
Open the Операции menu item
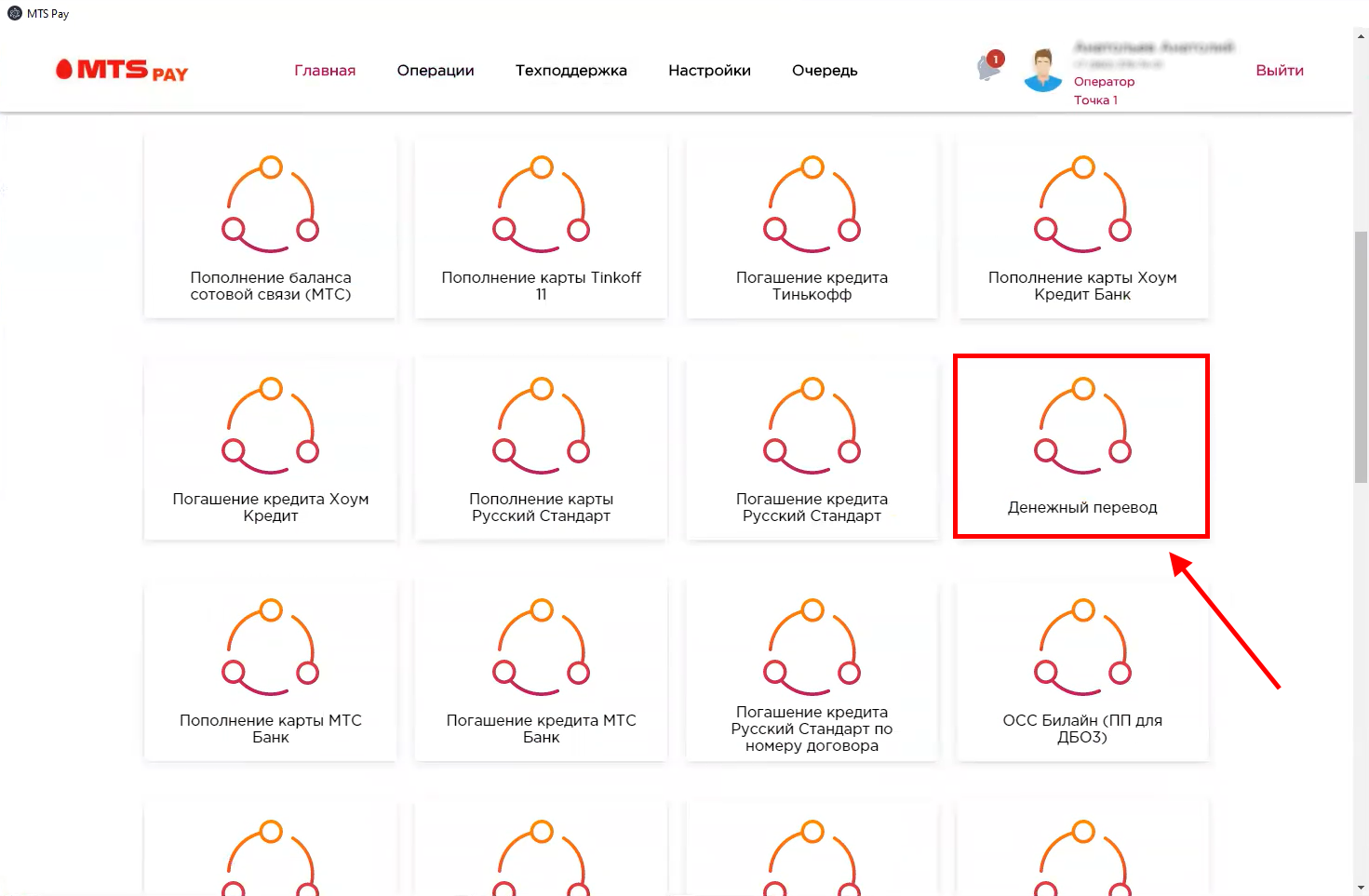(436, 71)
